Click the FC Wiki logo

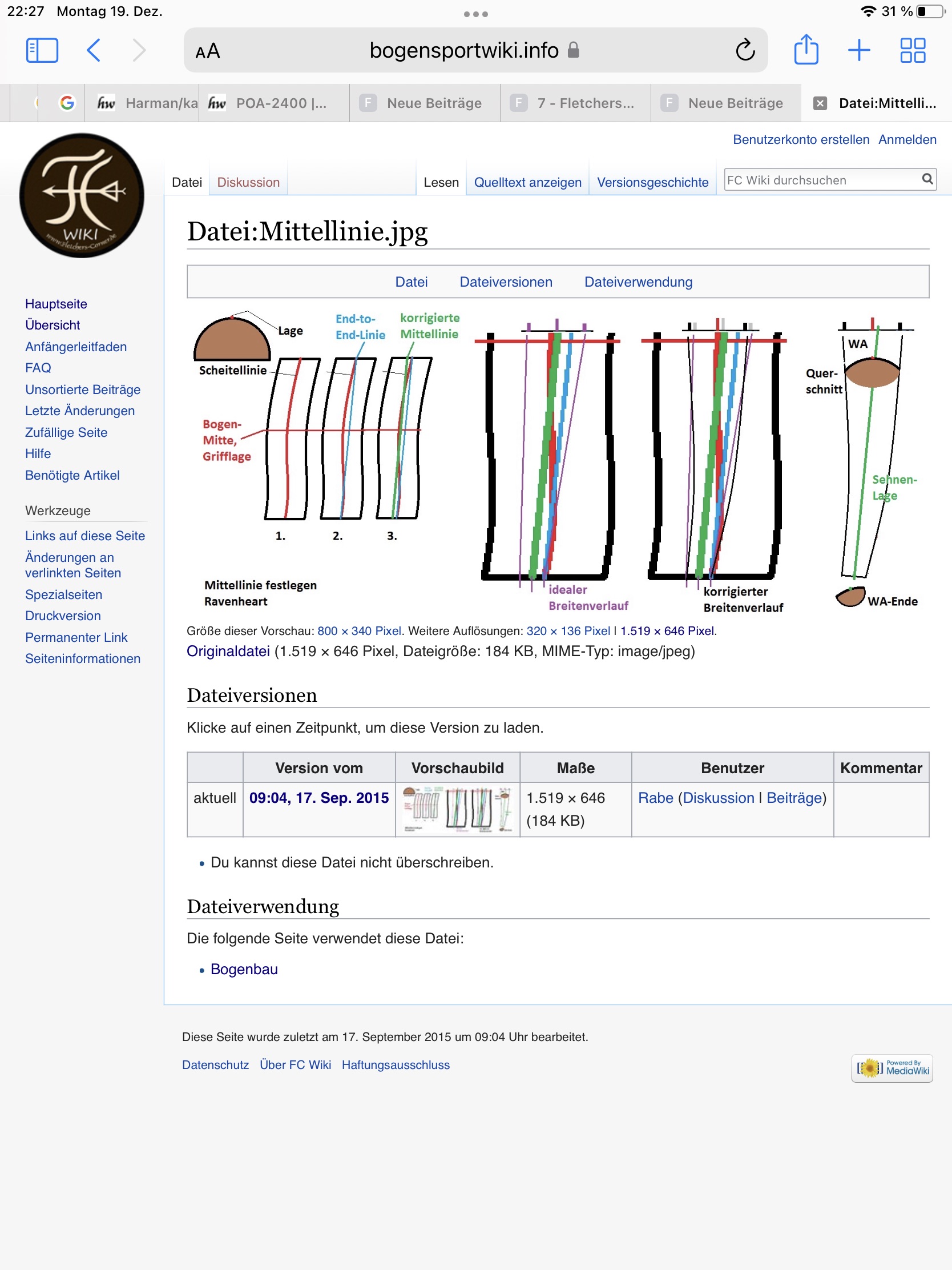[82, 195]
